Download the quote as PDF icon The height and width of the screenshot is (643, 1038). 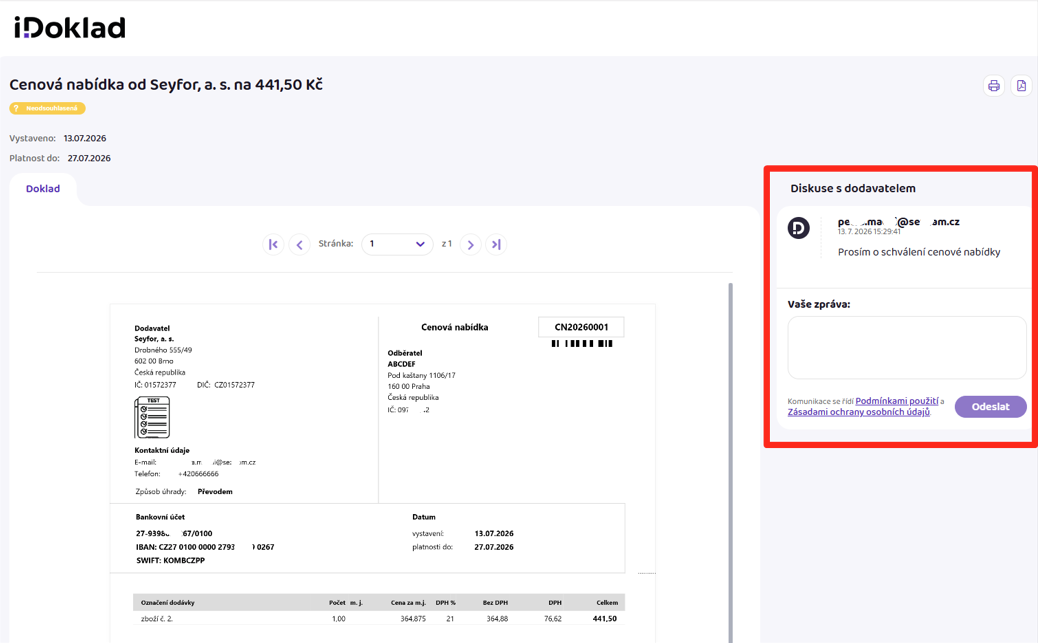pos(1021,86)
